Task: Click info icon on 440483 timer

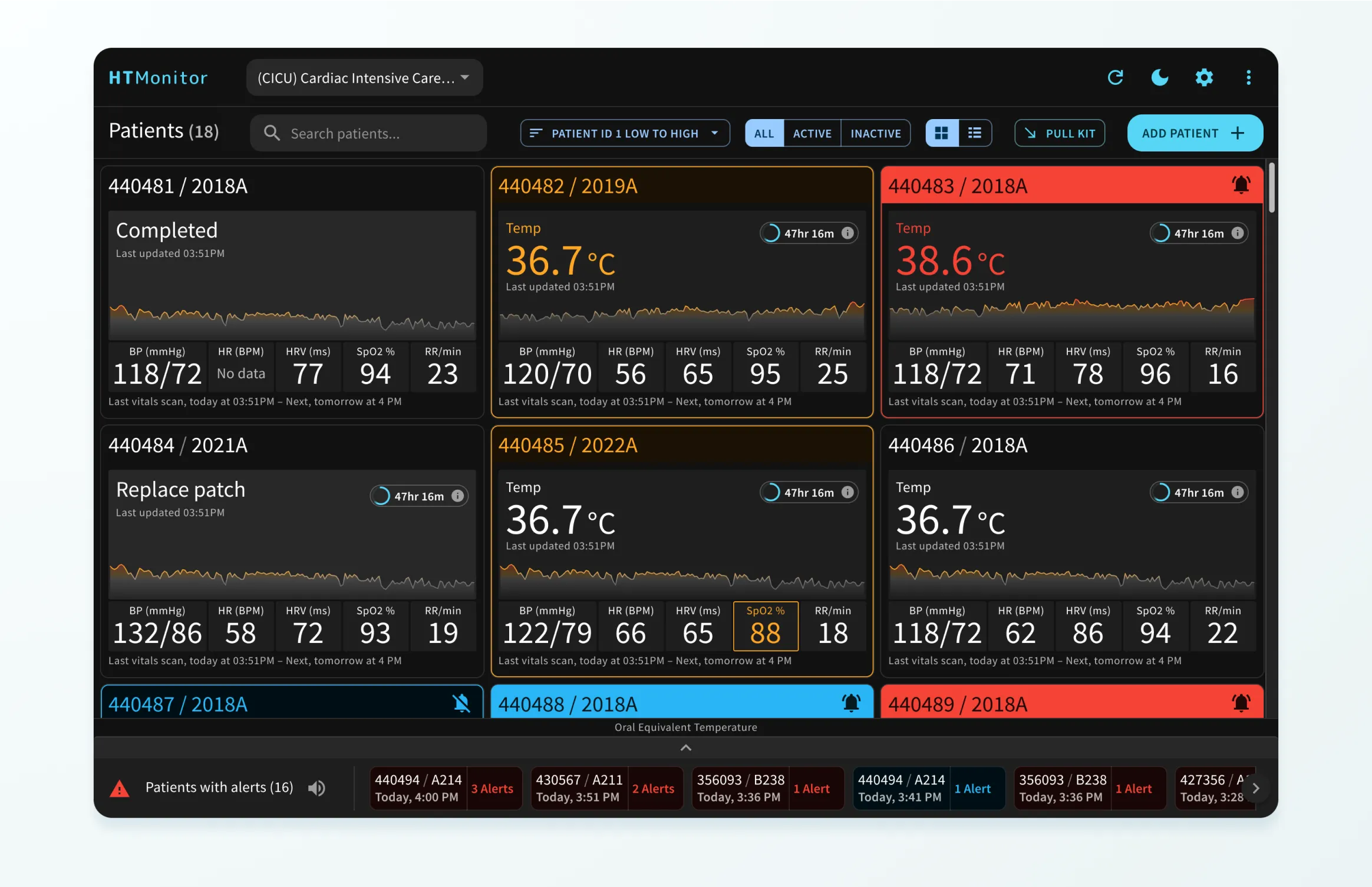Action: [1238, 233]
